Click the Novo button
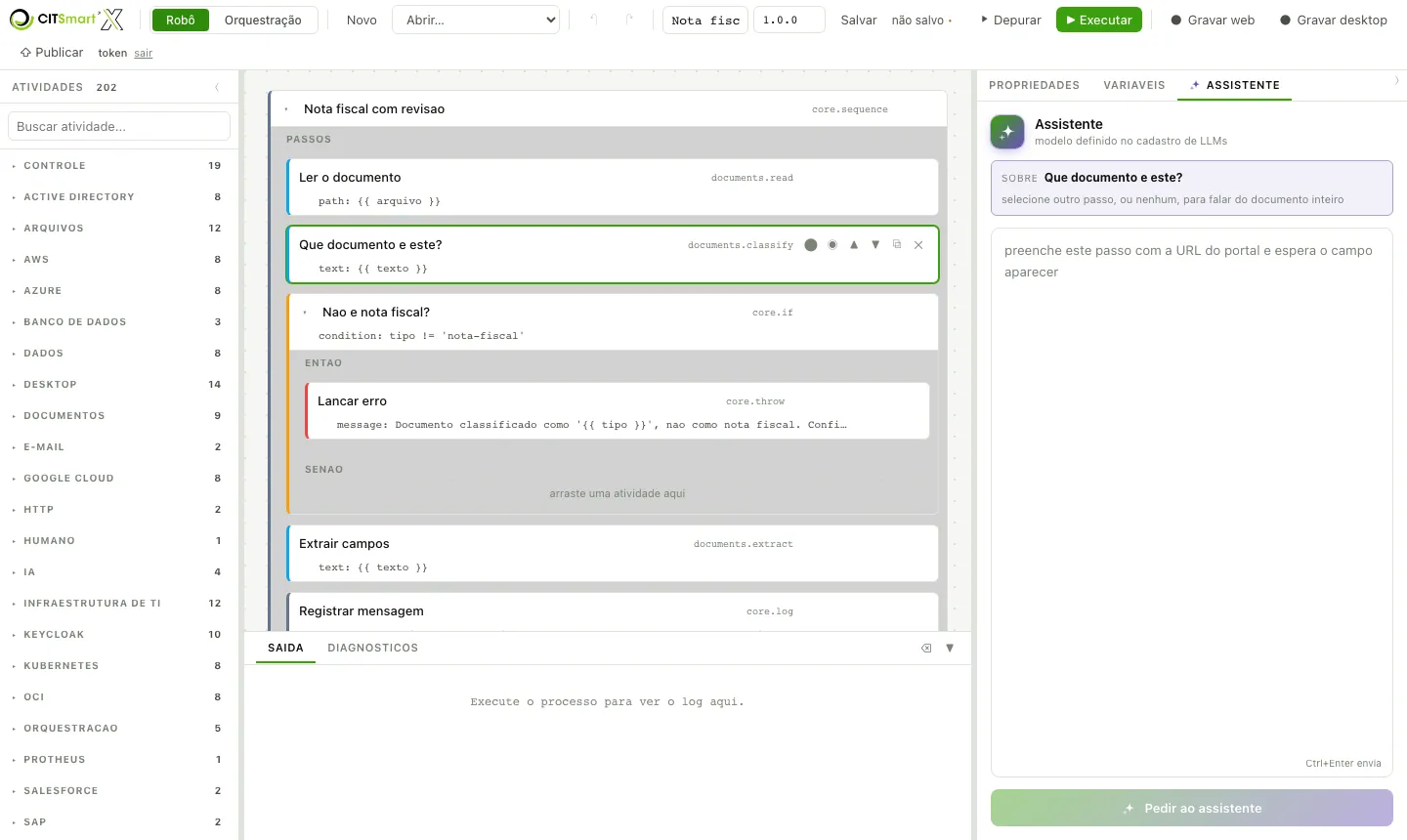 [362, 20]
